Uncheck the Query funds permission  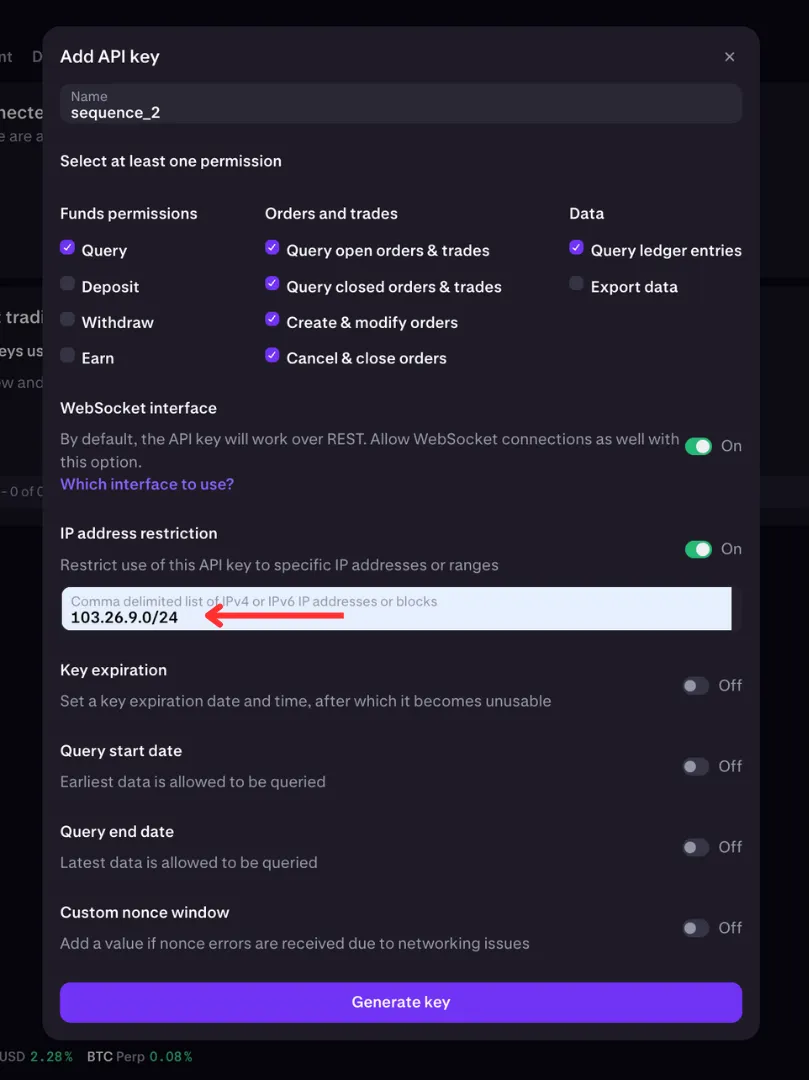[x=67, y=247]
